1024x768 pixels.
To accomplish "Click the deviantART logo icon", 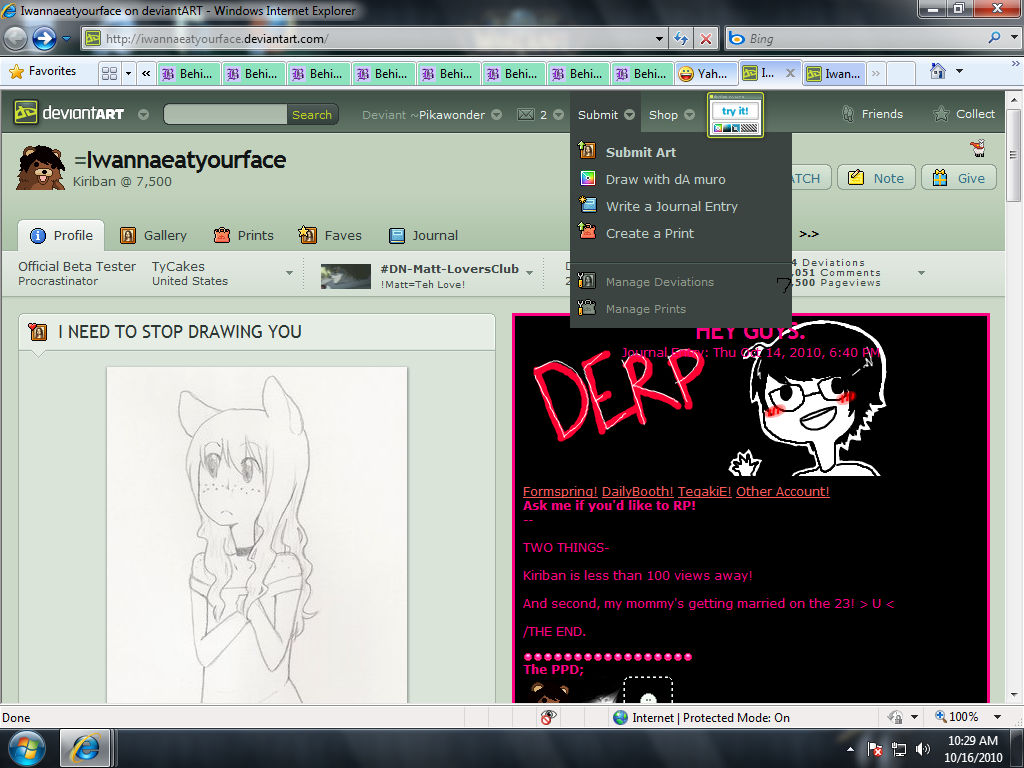I will tap(26, 113).
